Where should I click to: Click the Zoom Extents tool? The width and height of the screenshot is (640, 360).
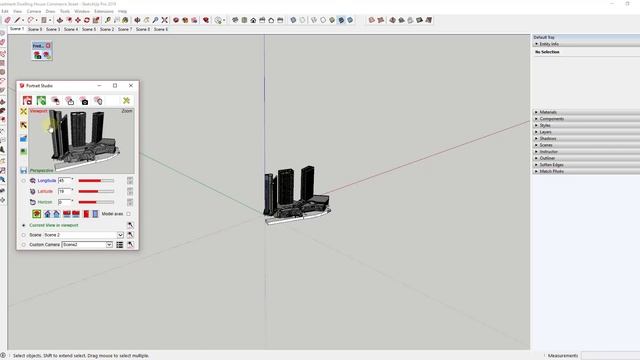tap(164, 20)
